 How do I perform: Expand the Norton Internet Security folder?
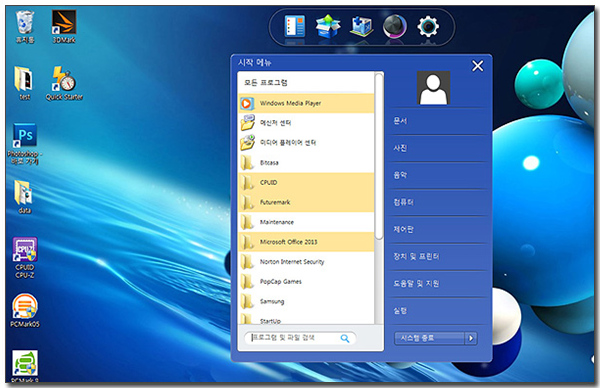tap(306, 262)
